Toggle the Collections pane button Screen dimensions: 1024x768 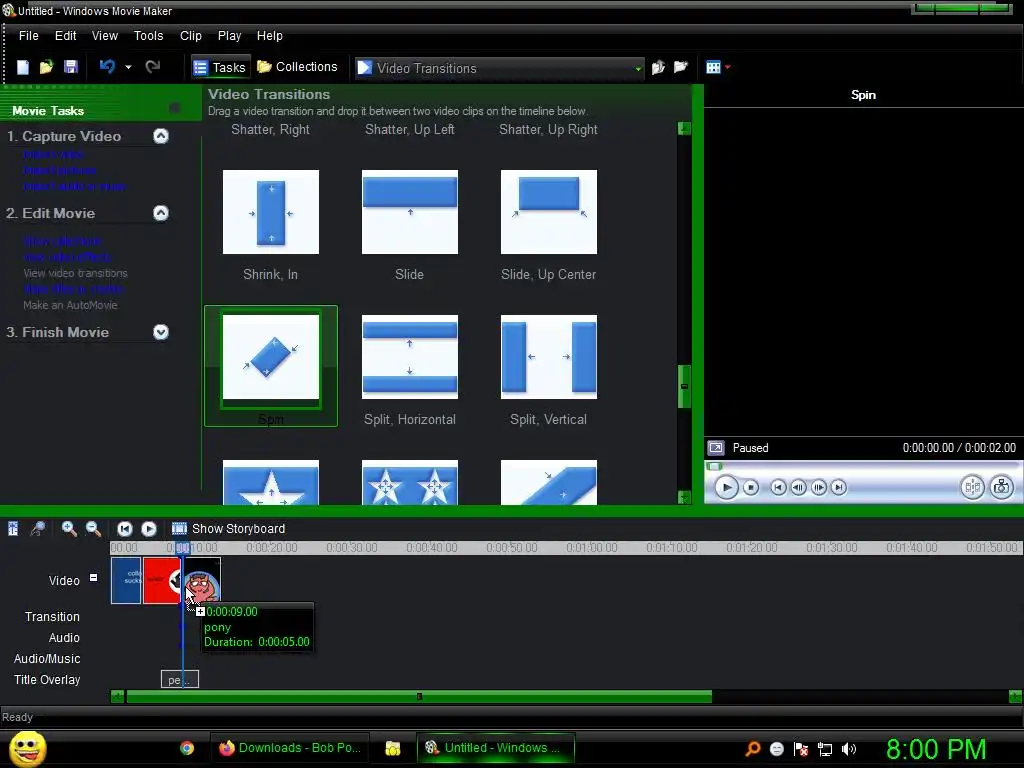(297, 67)
